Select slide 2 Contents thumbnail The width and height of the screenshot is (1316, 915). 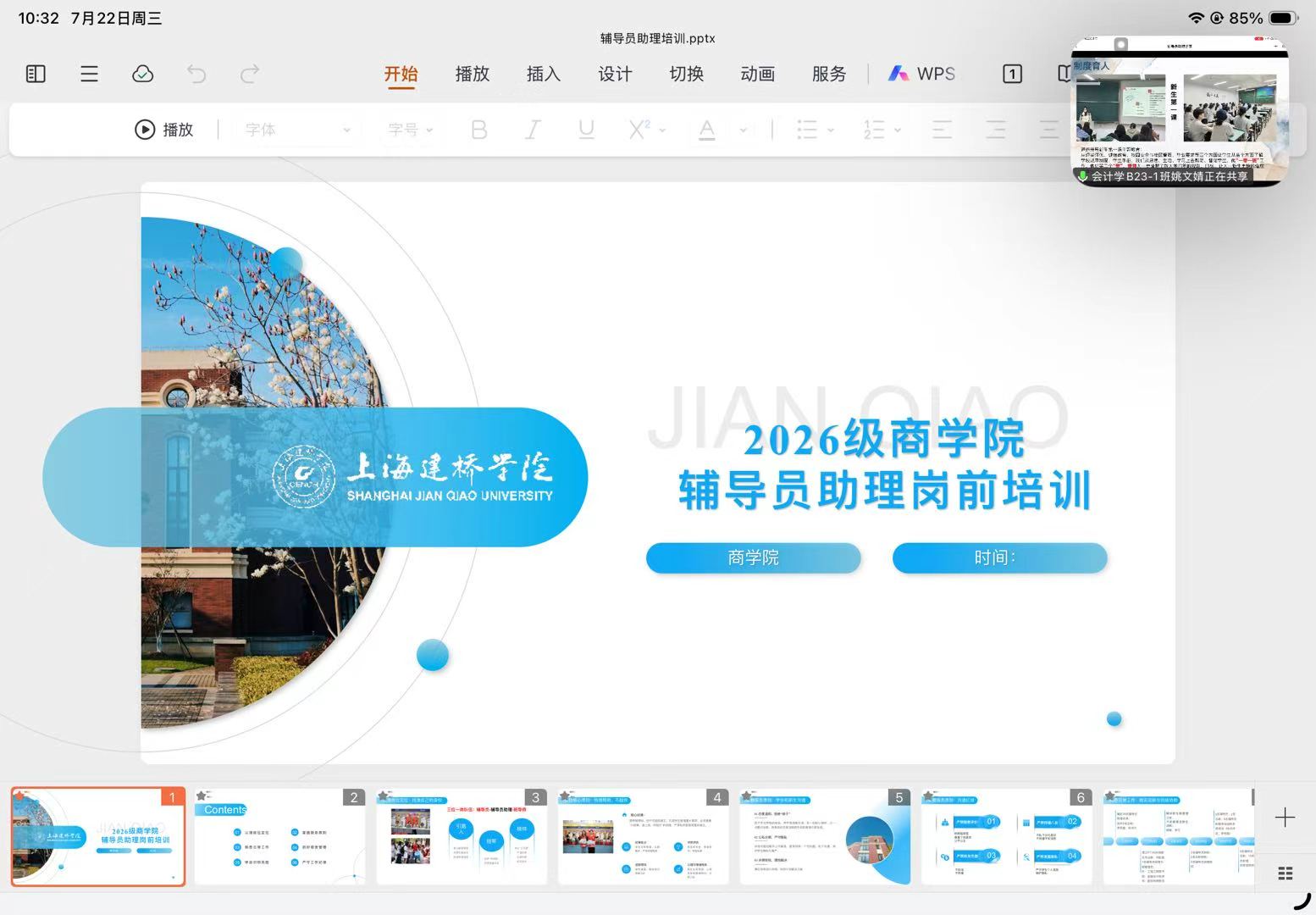point(280,837)
